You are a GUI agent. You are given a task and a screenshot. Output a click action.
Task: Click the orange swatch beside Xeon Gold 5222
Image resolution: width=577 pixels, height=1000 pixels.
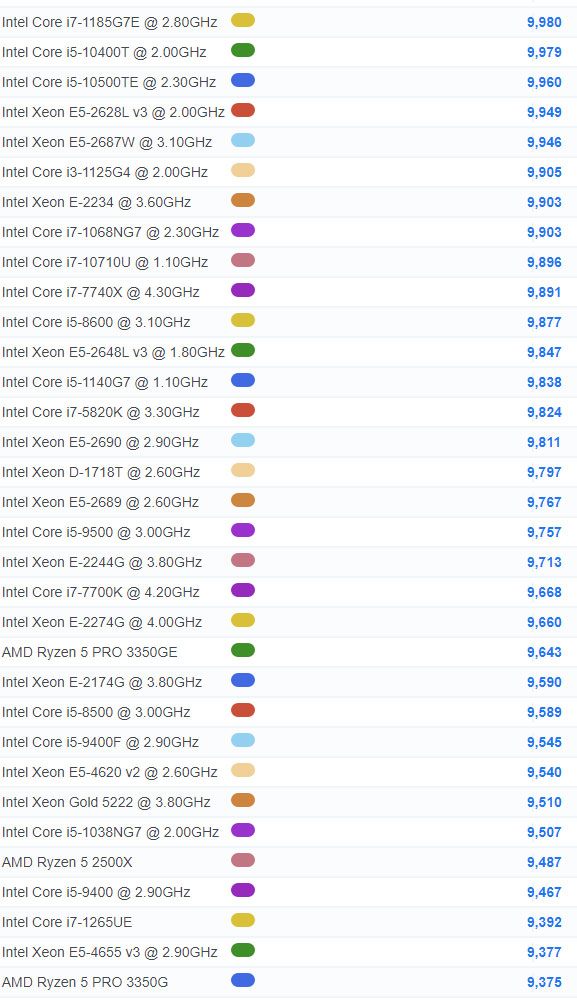point(243,800)
